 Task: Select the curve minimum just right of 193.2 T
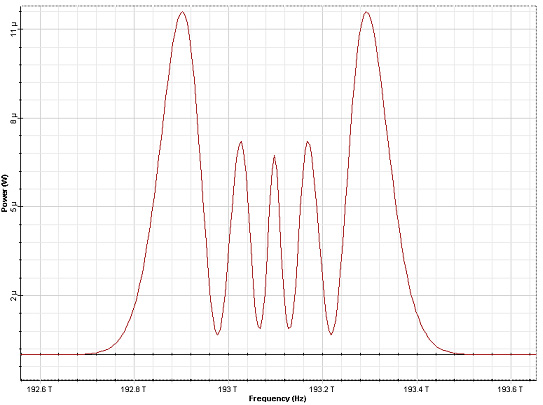331,334
